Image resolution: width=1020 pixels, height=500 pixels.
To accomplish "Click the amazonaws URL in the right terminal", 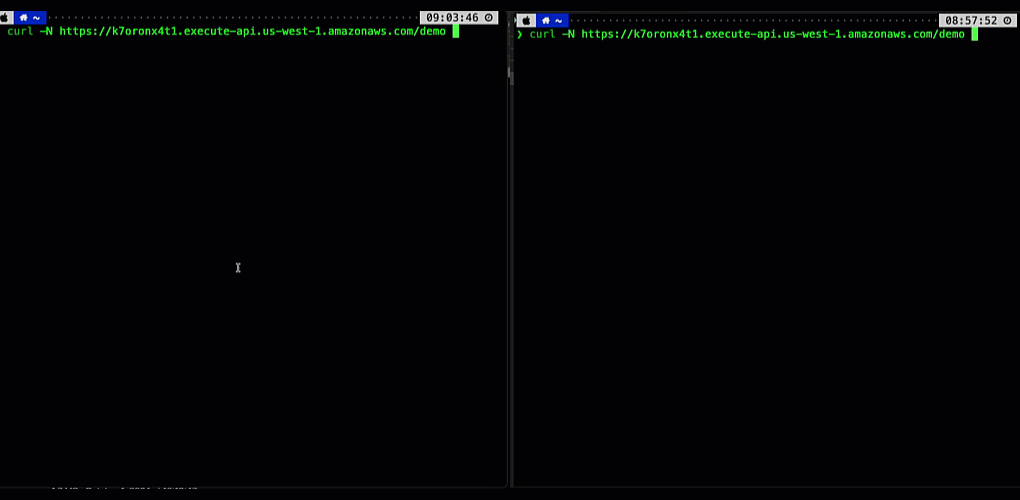I will tap(773, 34).
